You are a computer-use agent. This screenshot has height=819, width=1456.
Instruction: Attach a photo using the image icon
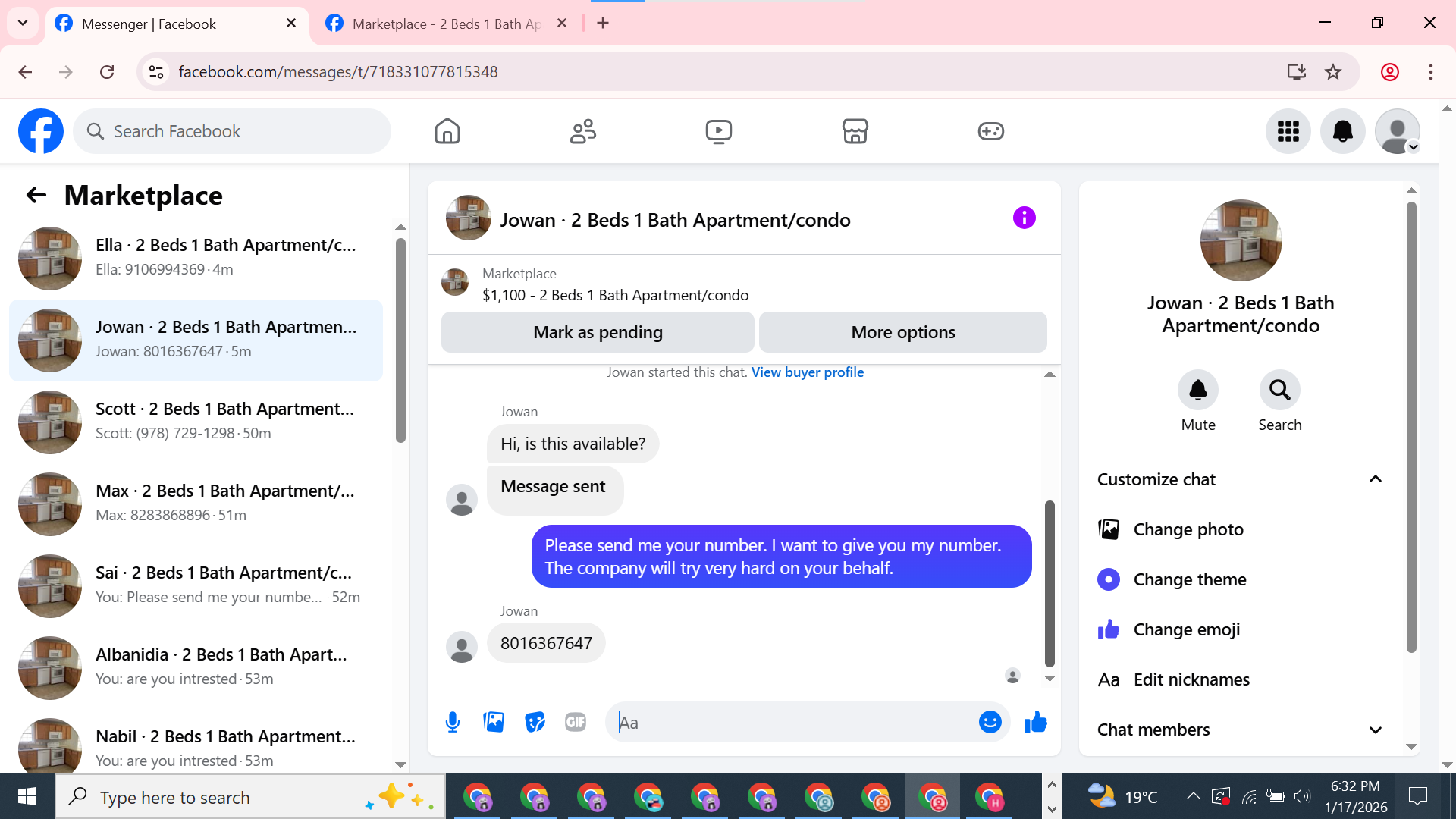point(494,722)
